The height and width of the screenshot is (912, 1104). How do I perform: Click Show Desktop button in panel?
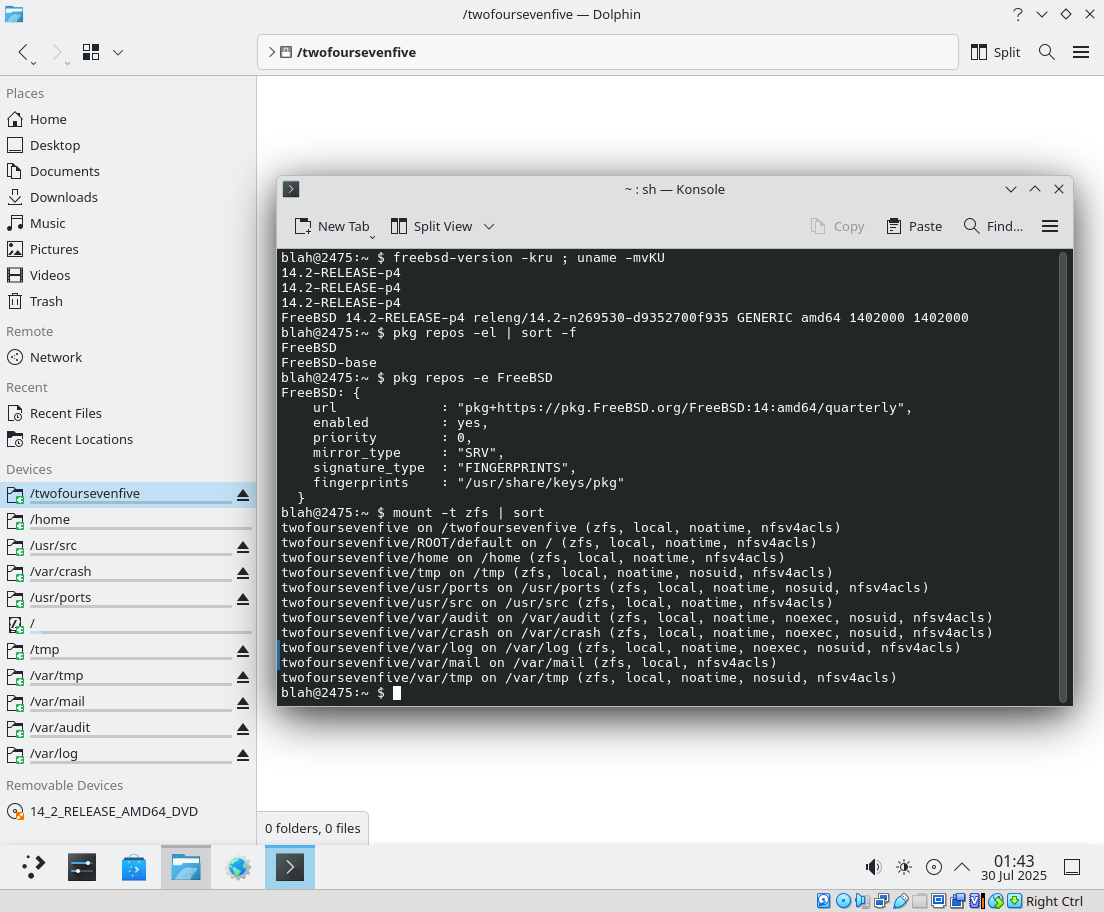pos(1072,867)
